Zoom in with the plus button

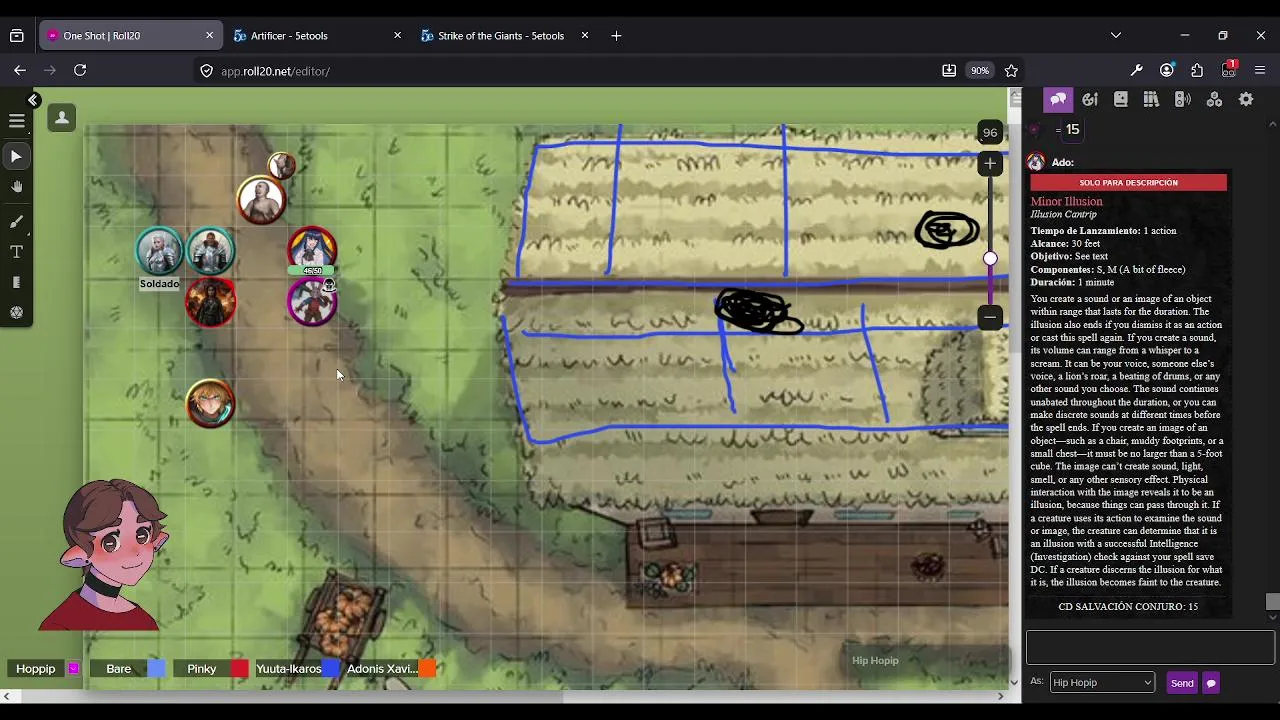coord(990,163)
